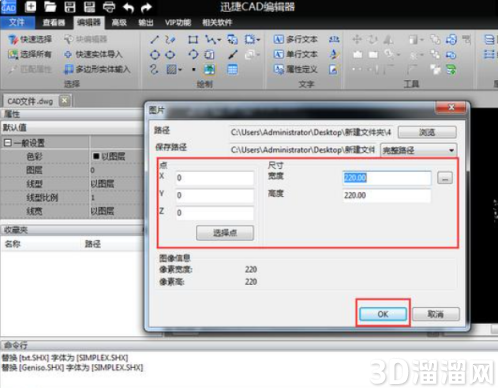Confirm the image dialog with OK
498x388 pixels.
point(383,314)
